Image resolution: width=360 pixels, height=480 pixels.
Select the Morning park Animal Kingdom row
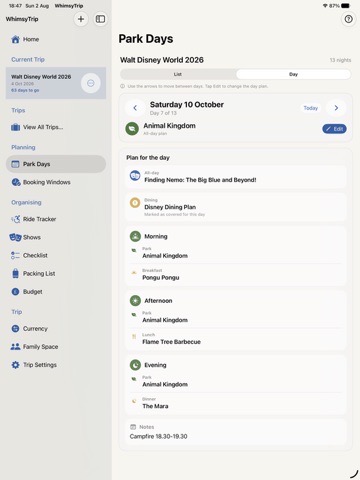coord(236,253)
